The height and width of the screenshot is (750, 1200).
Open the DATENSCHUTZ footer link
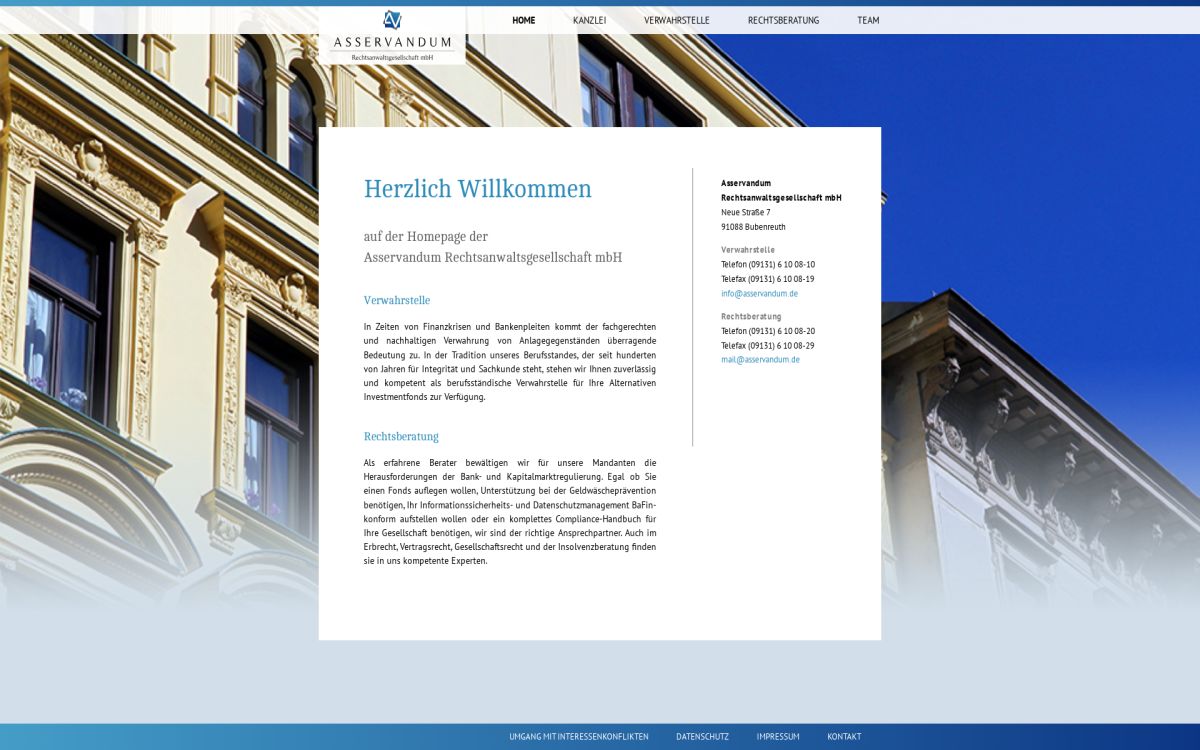701,736
